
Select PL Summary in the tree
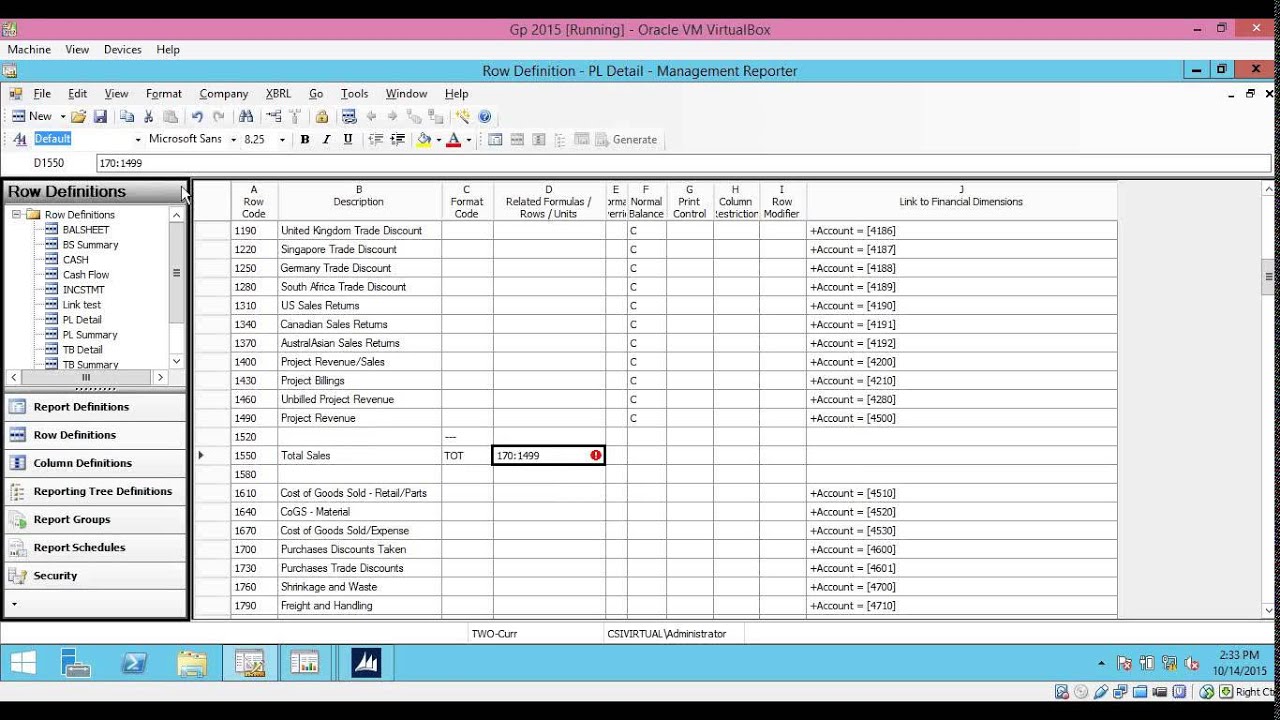tap(90, 335)
